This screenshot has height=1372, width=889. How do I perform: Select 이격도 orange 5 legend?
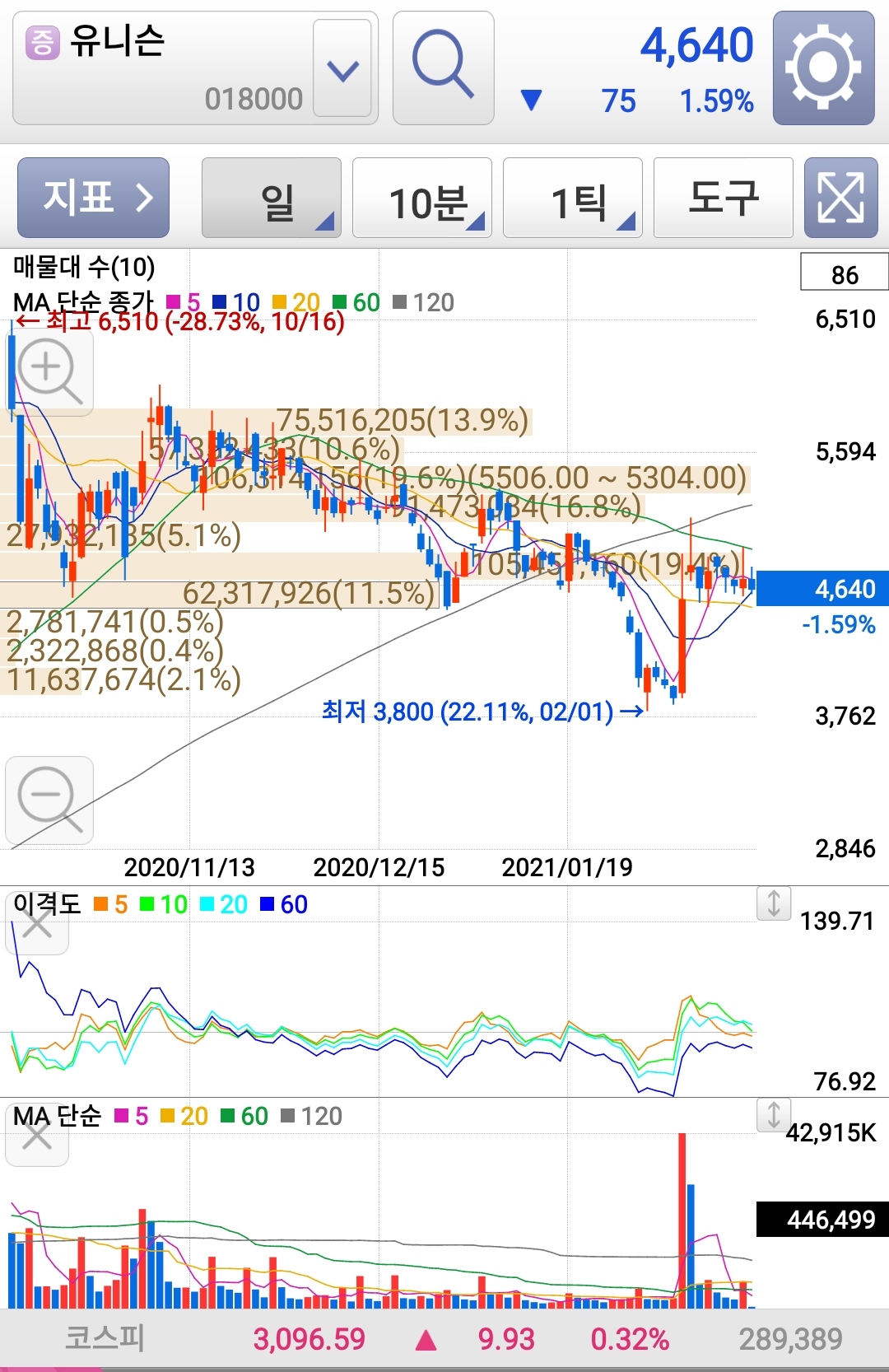click(110, 904)
